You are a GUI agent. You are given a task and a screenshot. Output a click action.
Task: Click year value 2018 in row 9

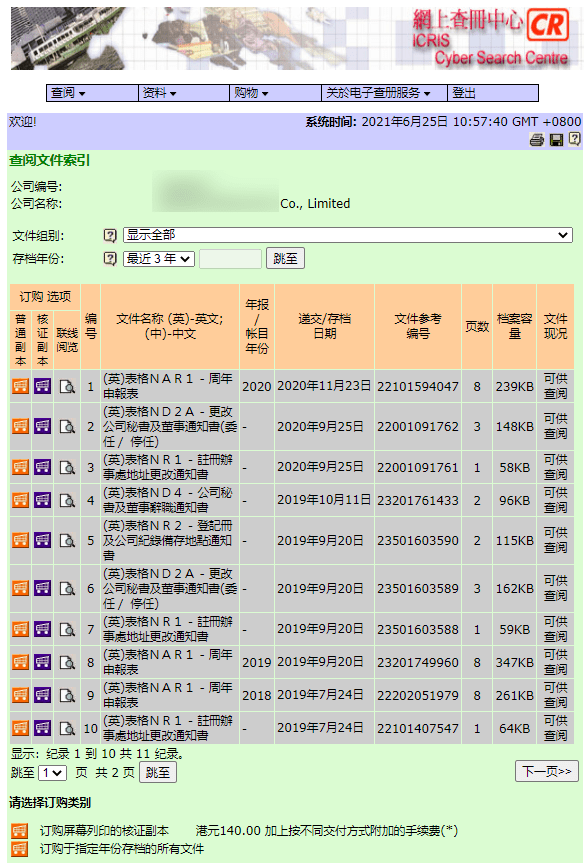(257, 696)
